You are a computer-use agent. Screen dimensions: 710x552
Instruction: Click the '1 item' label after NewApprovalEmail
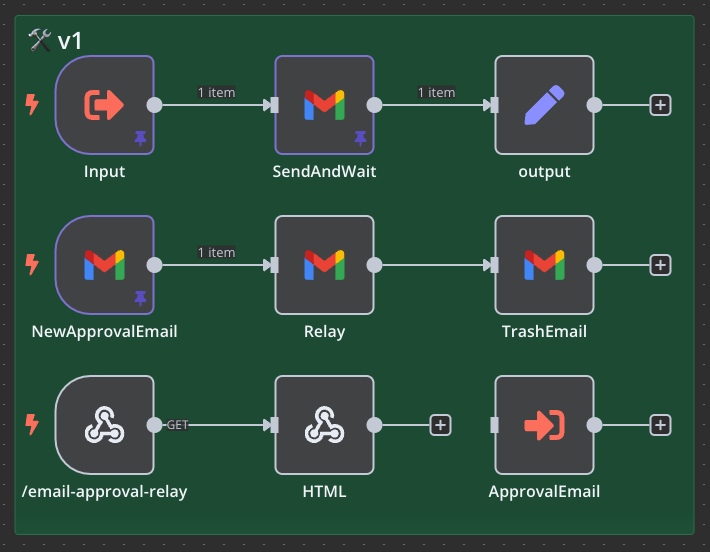pos(216,252)
